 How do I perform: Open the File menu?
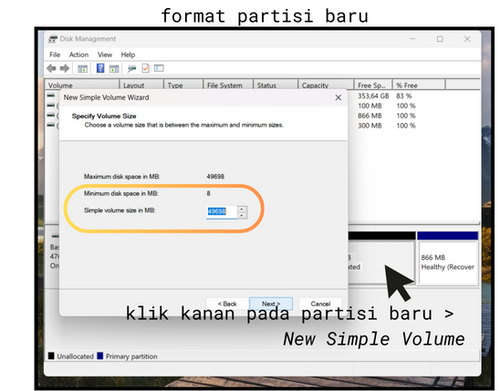click(x=55, y=55)
